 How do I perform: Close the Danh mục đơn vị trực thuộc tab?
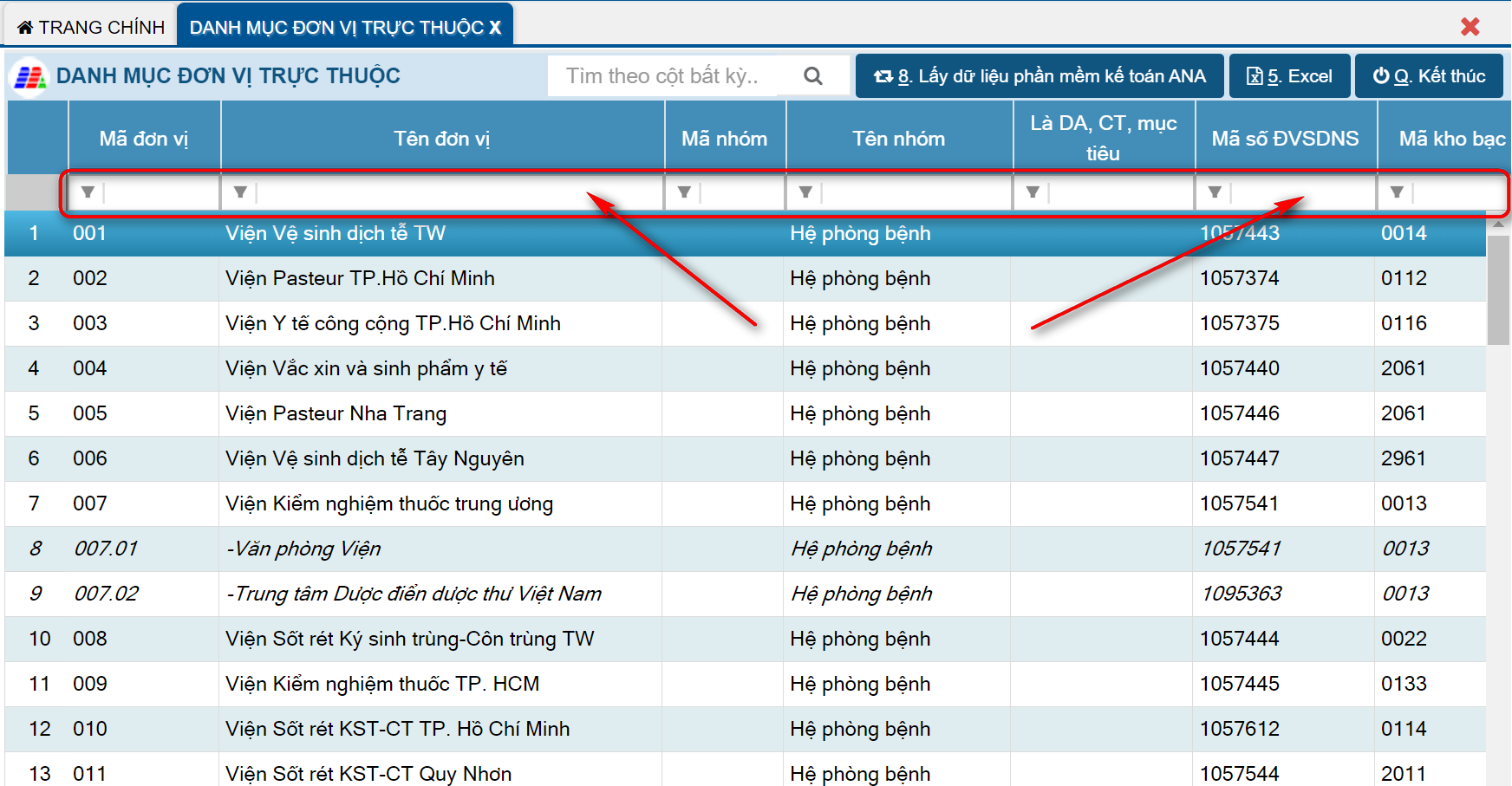click(x=495, y=28)
